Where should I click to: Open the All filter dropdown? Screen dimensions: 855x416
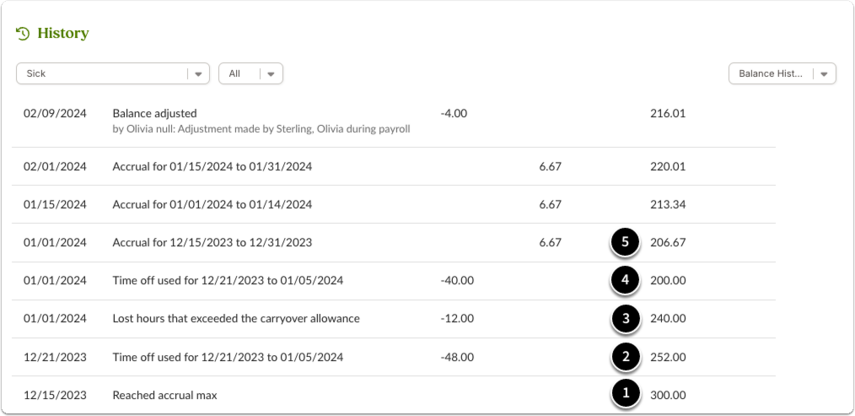250,73
